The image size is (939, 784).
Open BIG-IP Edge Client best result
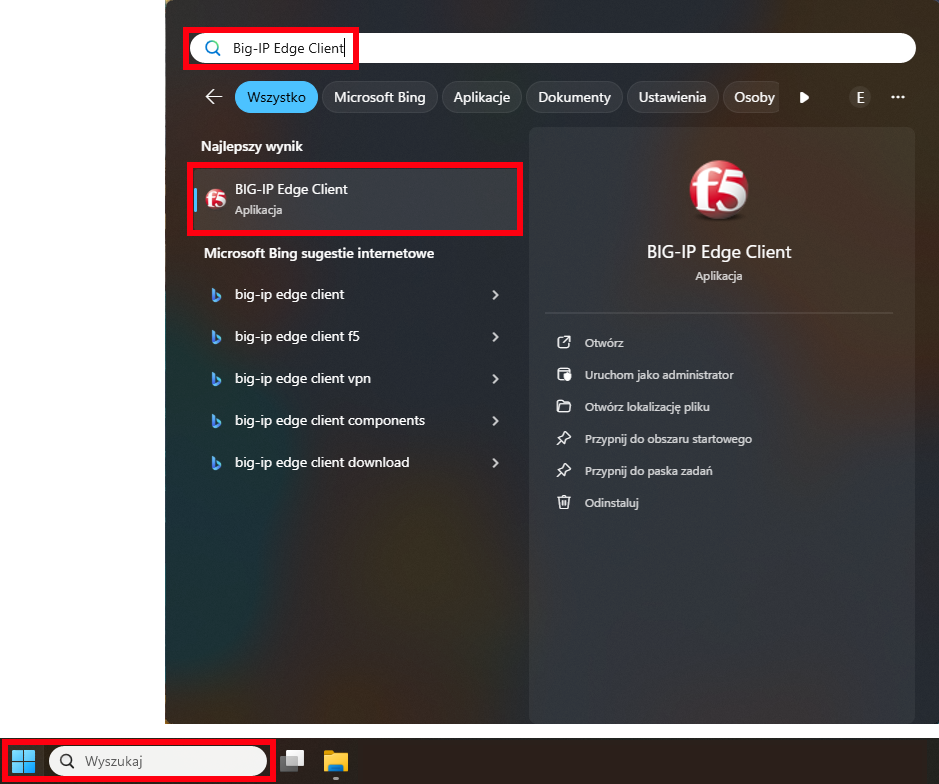pos(355,199)
